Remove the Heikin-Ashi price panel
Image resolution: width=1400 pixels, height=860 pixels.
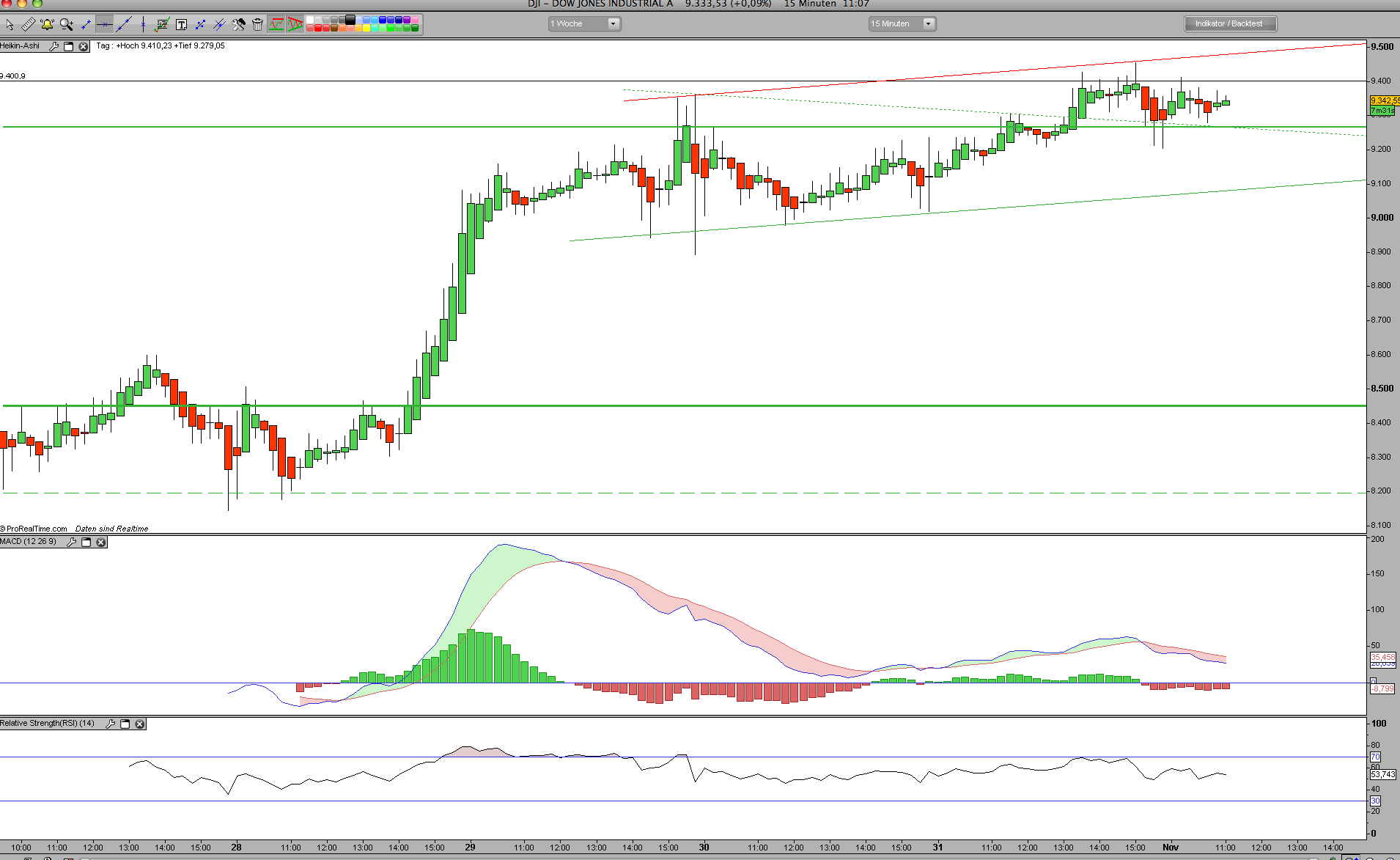point(84,46)
